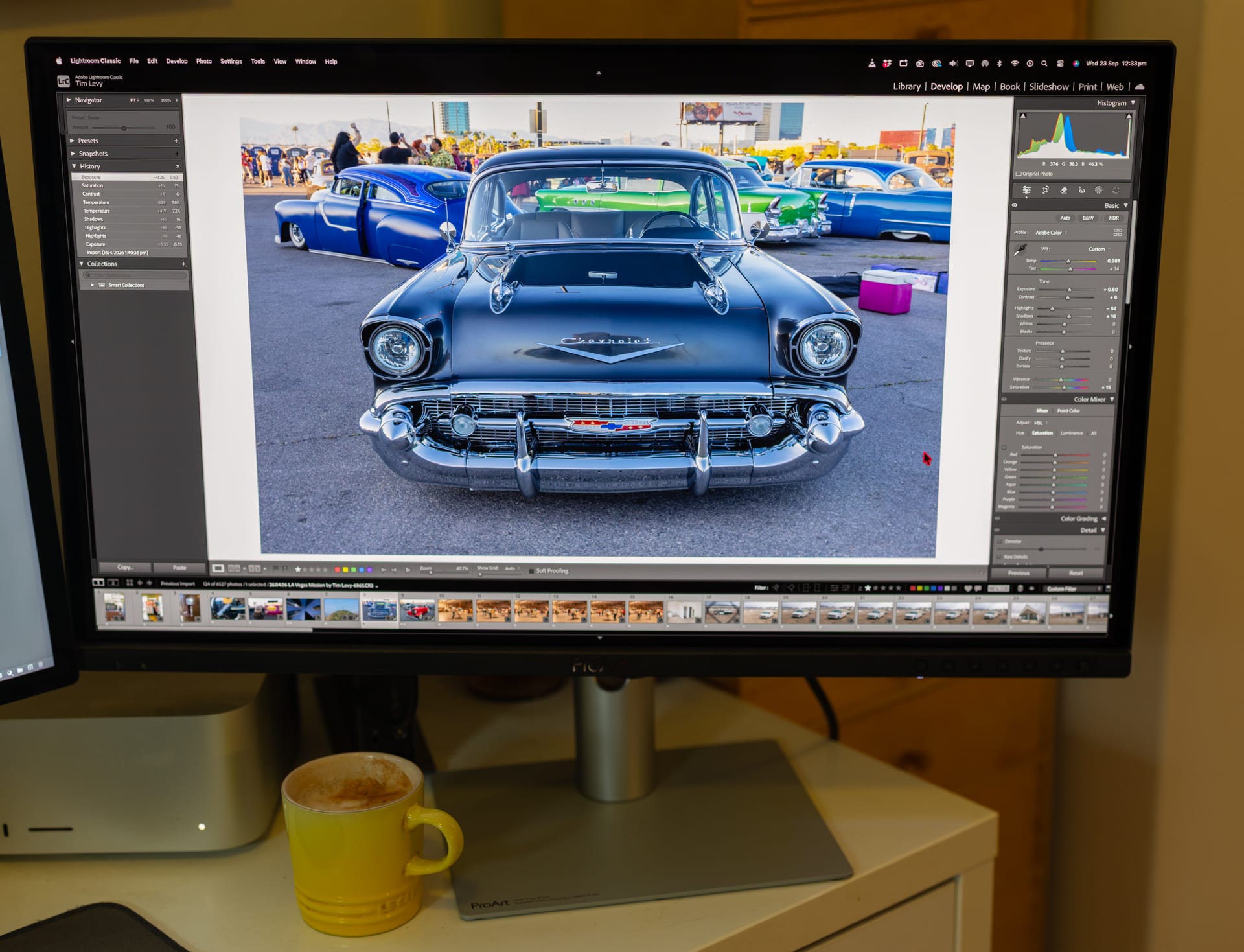The image size is (1244, 952).
Task: Select next photo arrow in toolbar
Action: click(x=394, y=570)
